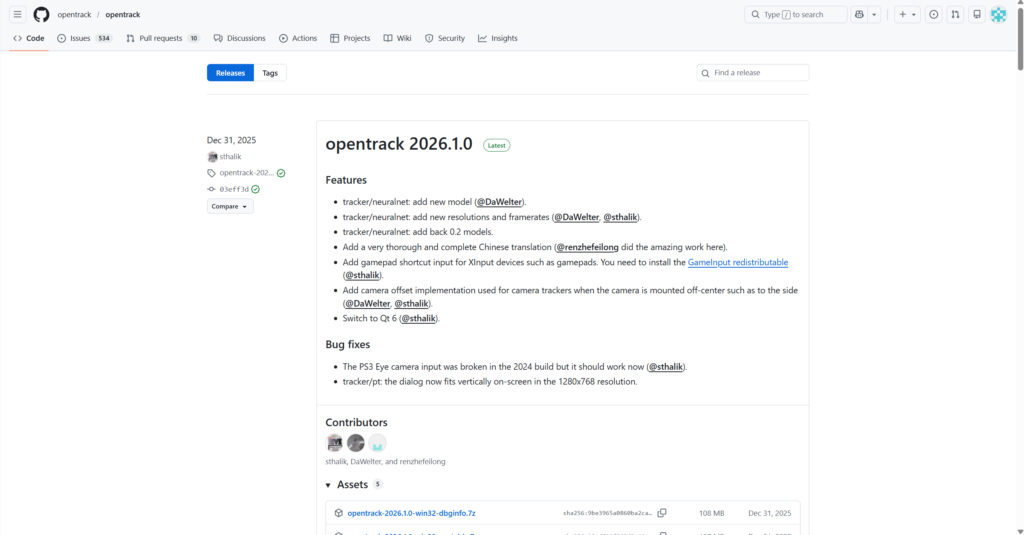This screenshot has width=1024, height=535.
Task: Open the issues icon in top header
Action: 934,14
